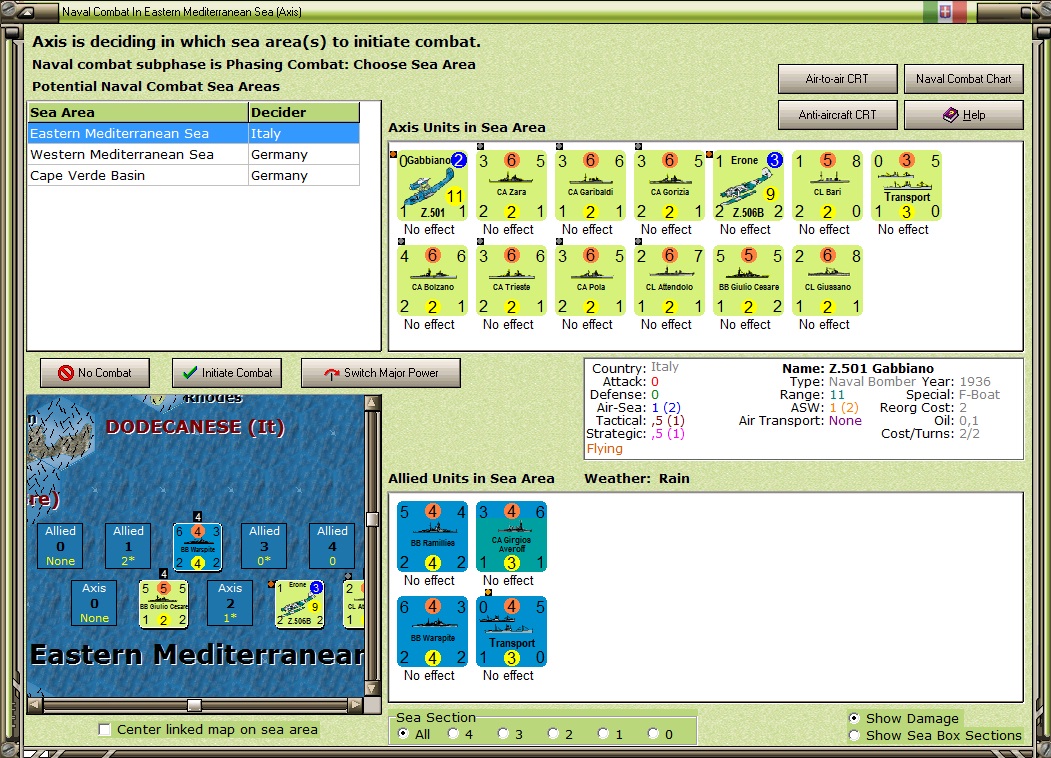This screenshot has width=1051, height=758.
Task: Select the Z.506B Erone aircraft in the Axis units panel
Action: pos(749,186)
